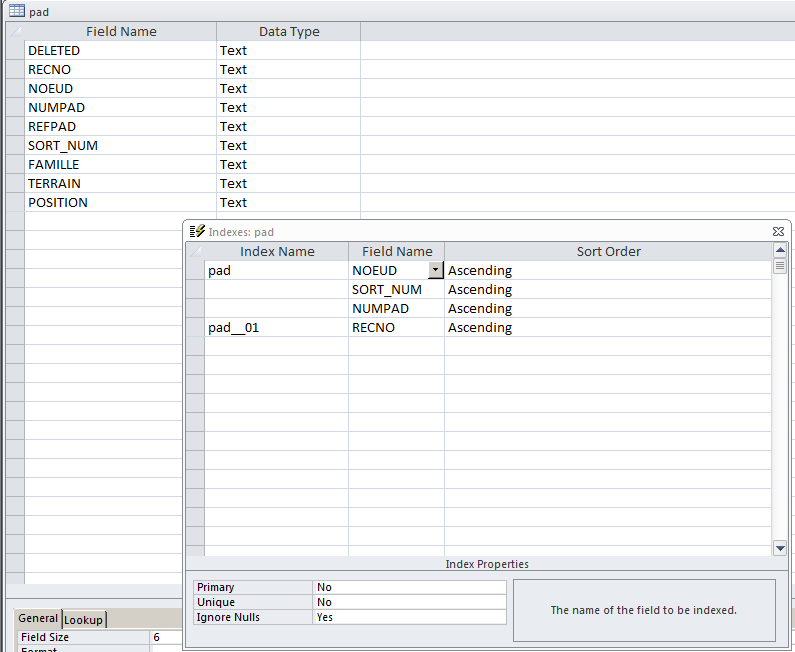Click the Unique property value field

(x=410, y=603)
